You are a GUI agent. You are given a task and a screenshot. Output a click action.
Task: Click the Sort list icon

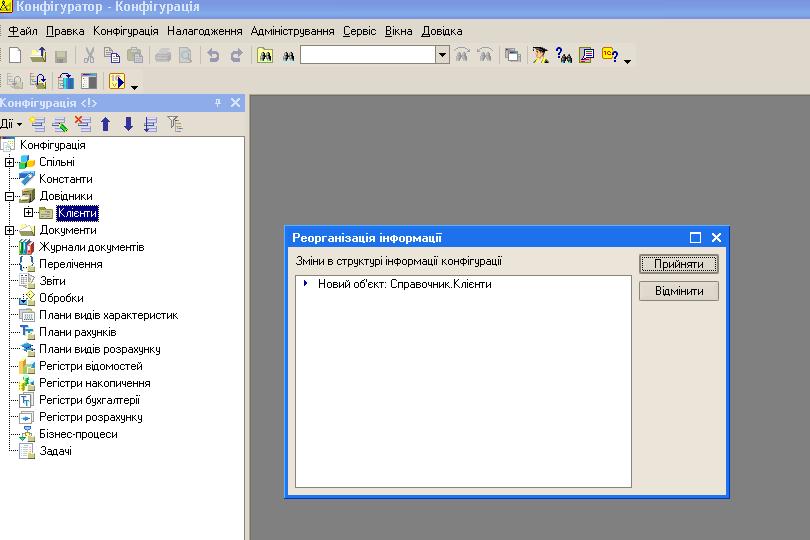coord(151,124)
